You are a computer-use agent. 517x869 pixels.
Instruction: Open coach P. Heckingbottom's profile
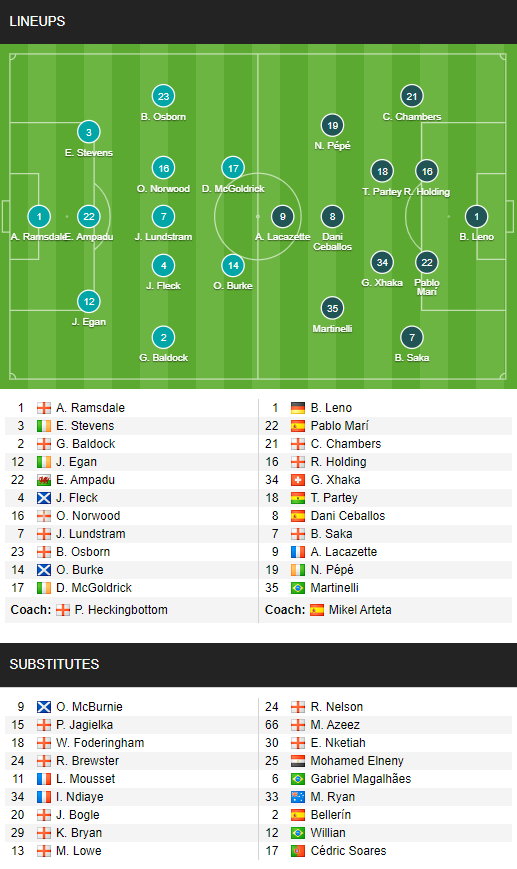click(121, 610)
